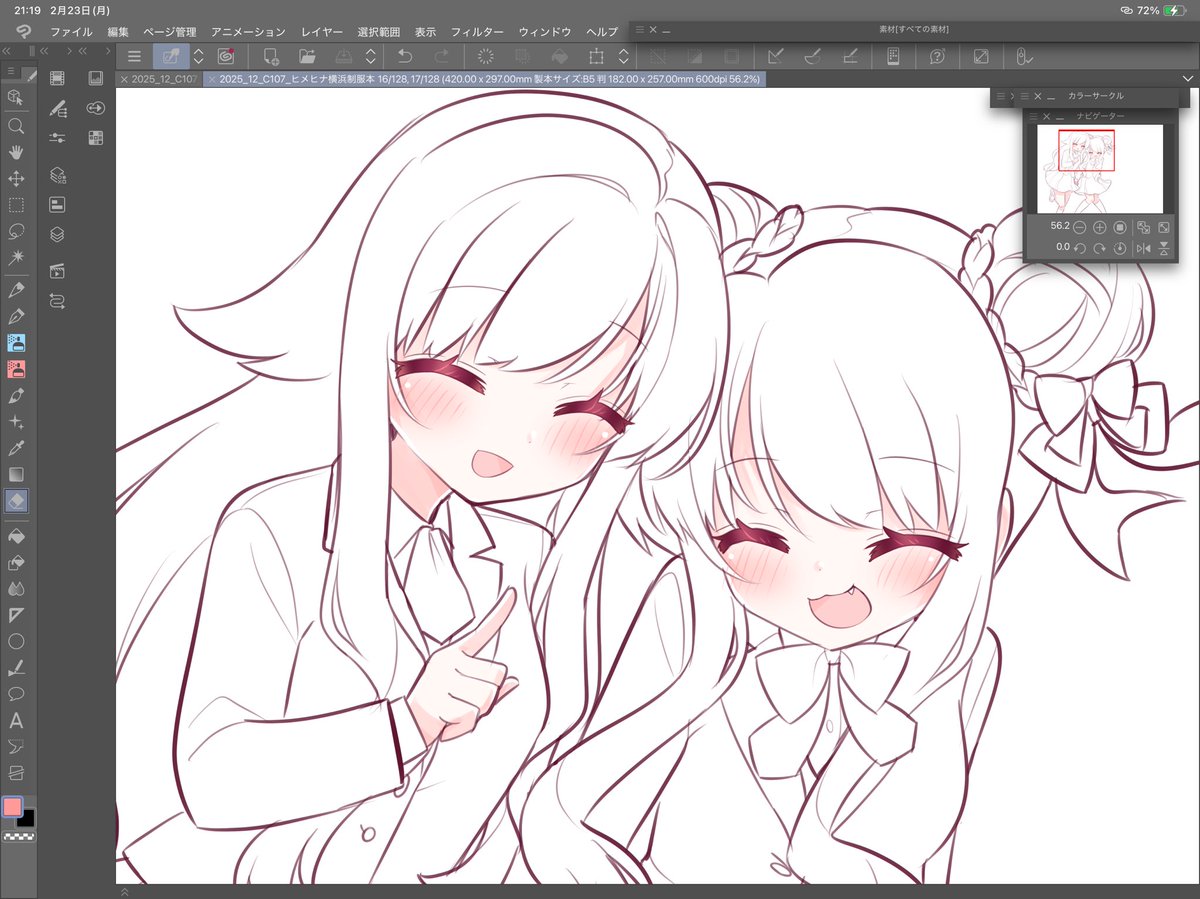The image size is (1200, 899).
Task: Open the レイヤー menu
Action: coord(320,31)
